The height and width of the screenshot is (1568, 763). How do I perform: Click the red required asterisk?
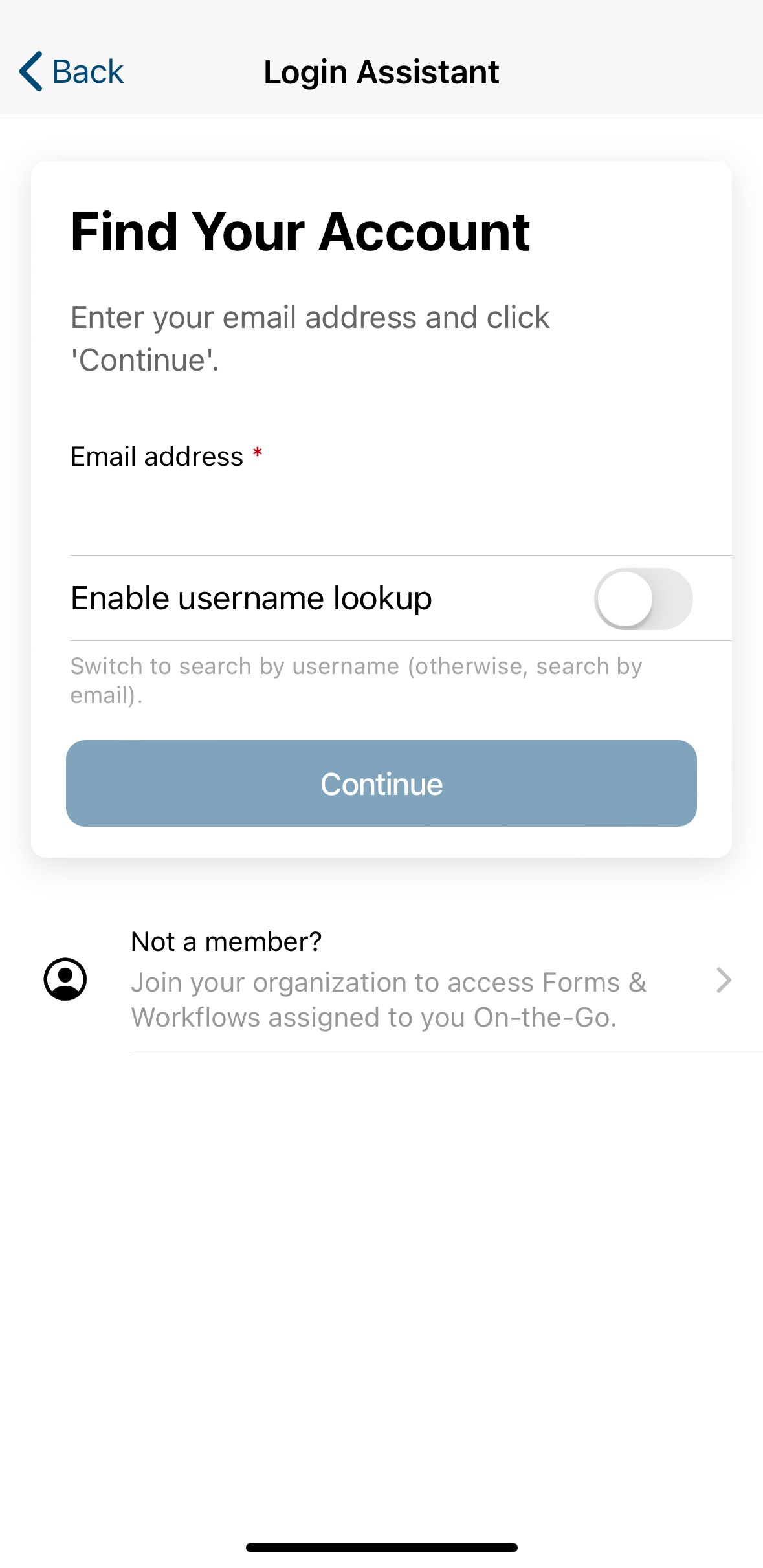(258, 453)
